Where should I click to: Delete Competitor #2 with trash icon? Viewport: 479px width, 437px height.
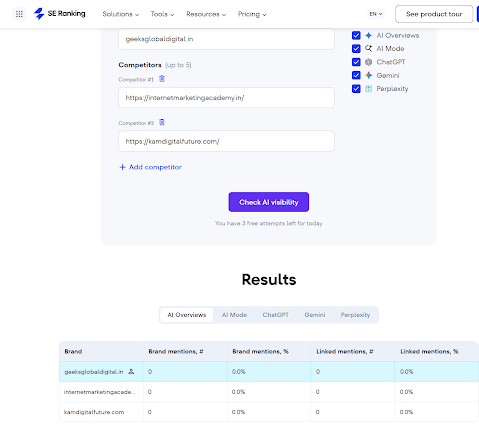(162, 122)
